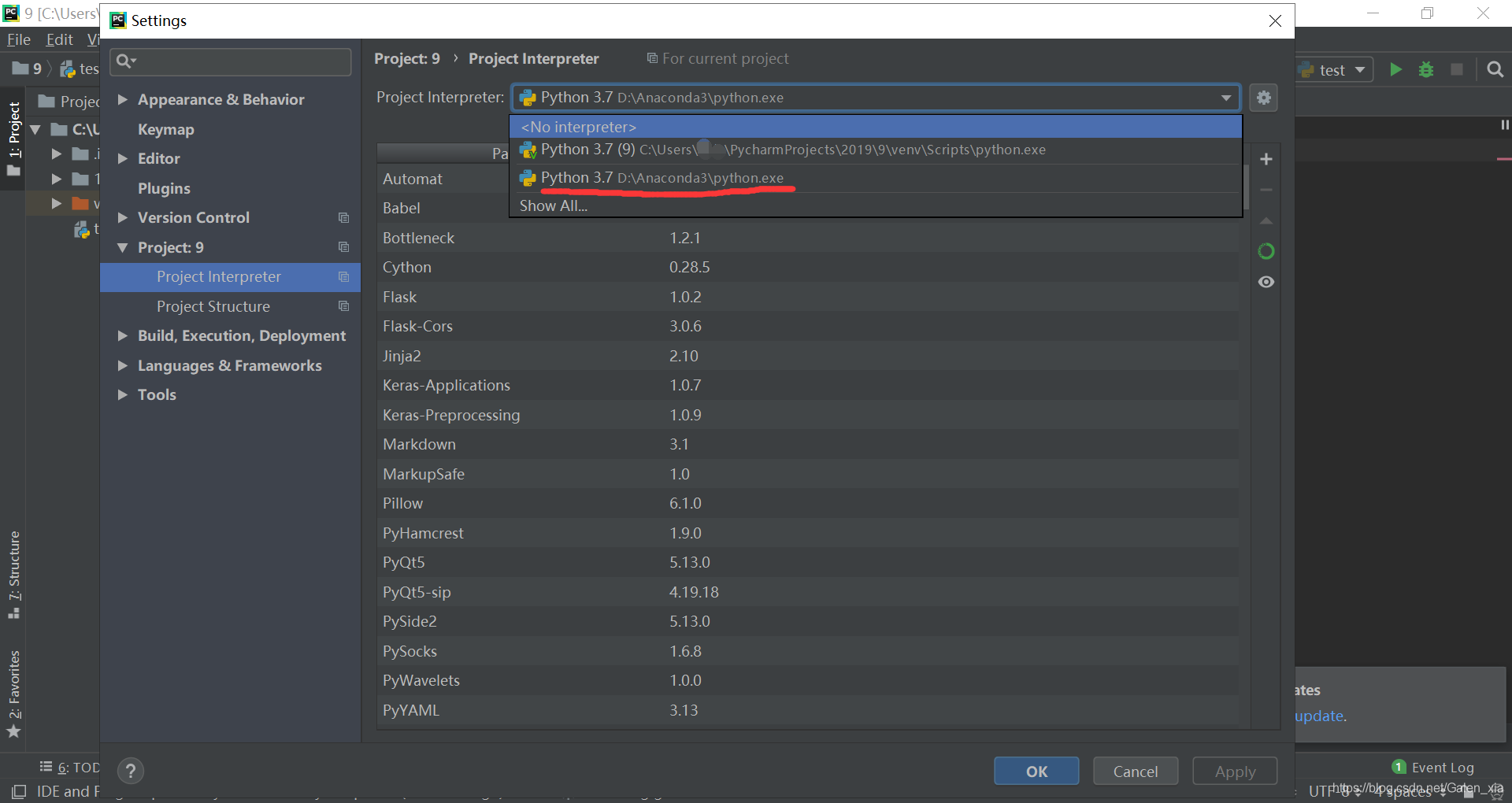Click green Conda environment circle icon
The height and width of the screenshot is (803, 1512).
pos(1266,251)
